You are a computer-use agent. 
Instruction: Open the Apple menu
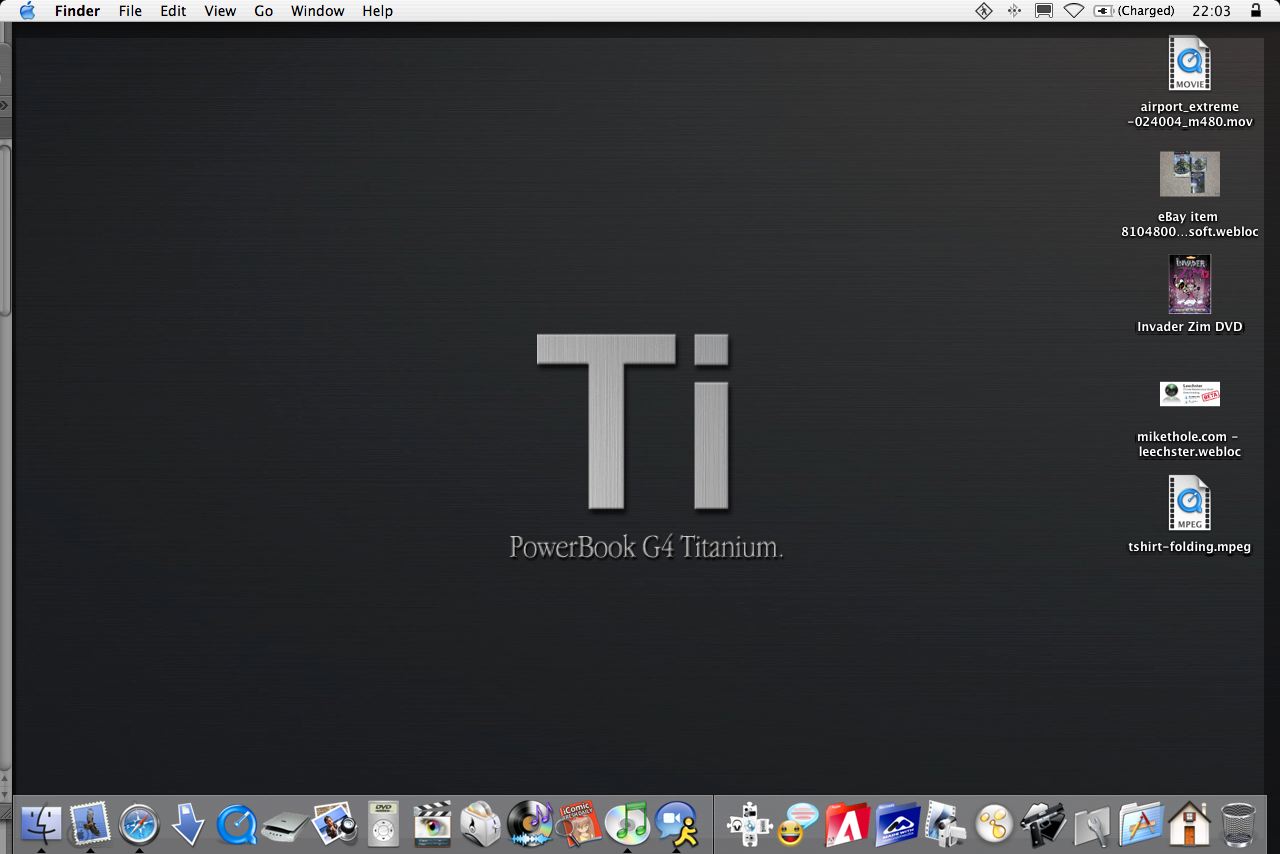pyautogui.click(x=27, y=11)
